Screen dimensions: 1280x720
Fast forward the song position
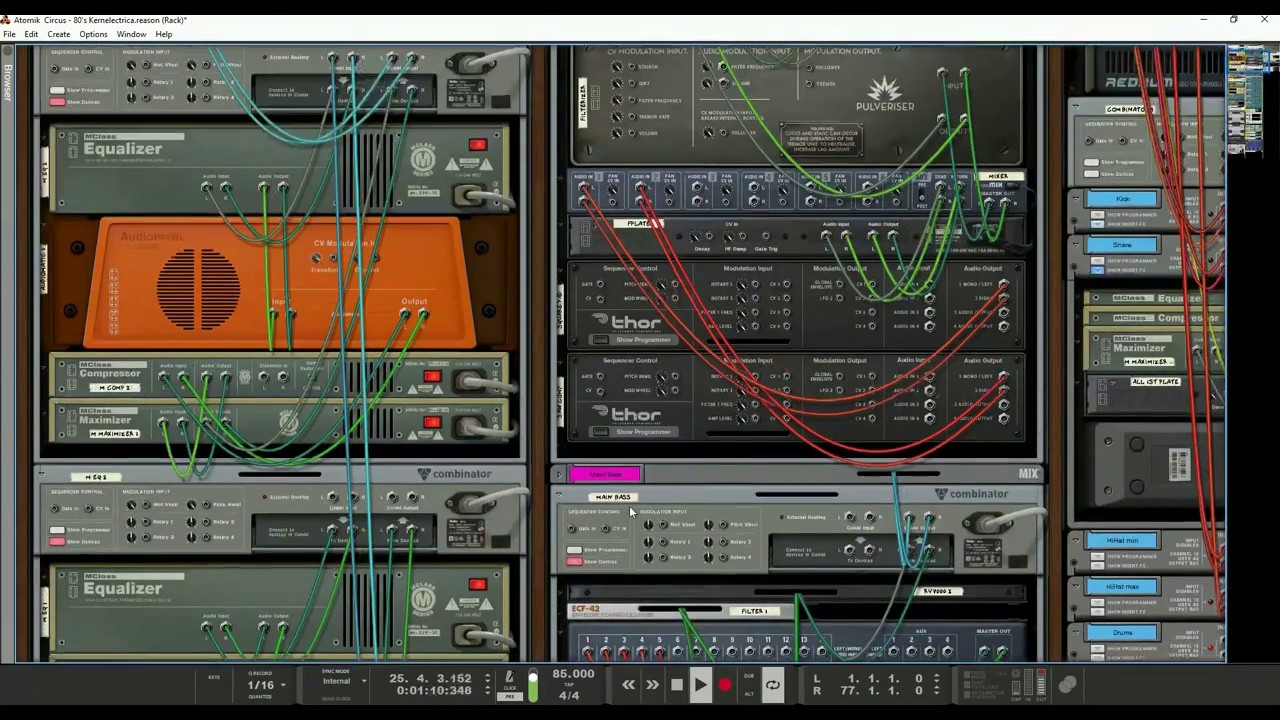652,685
